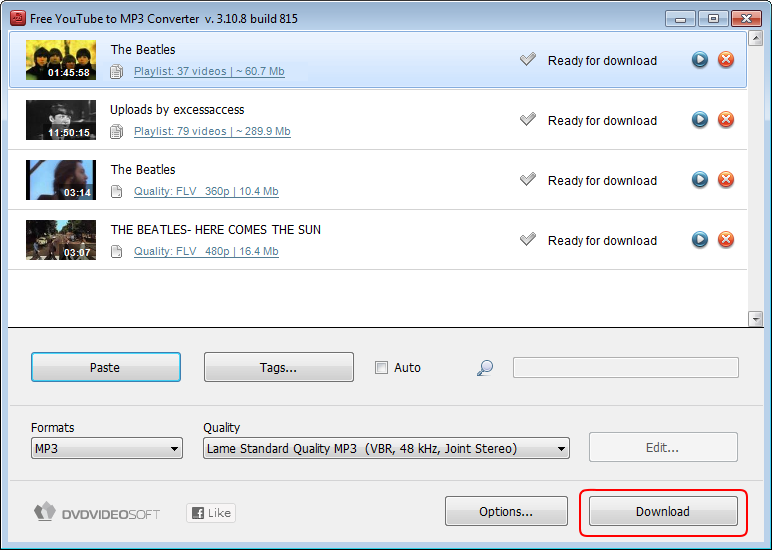This screenshot has width=772, height=550.
Task: Open link Playlist: 79 videos ~289.9 Mb
Action: tap(212, 131)
